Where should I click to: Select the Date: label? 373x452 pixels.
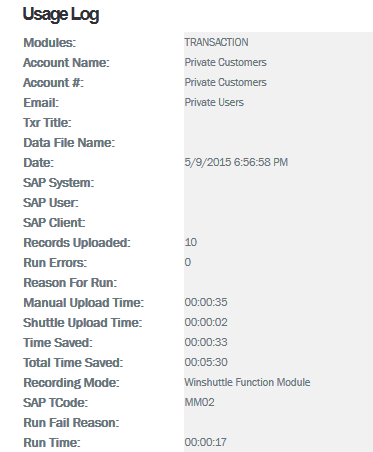pyautogui.click(x=38, y=163)
